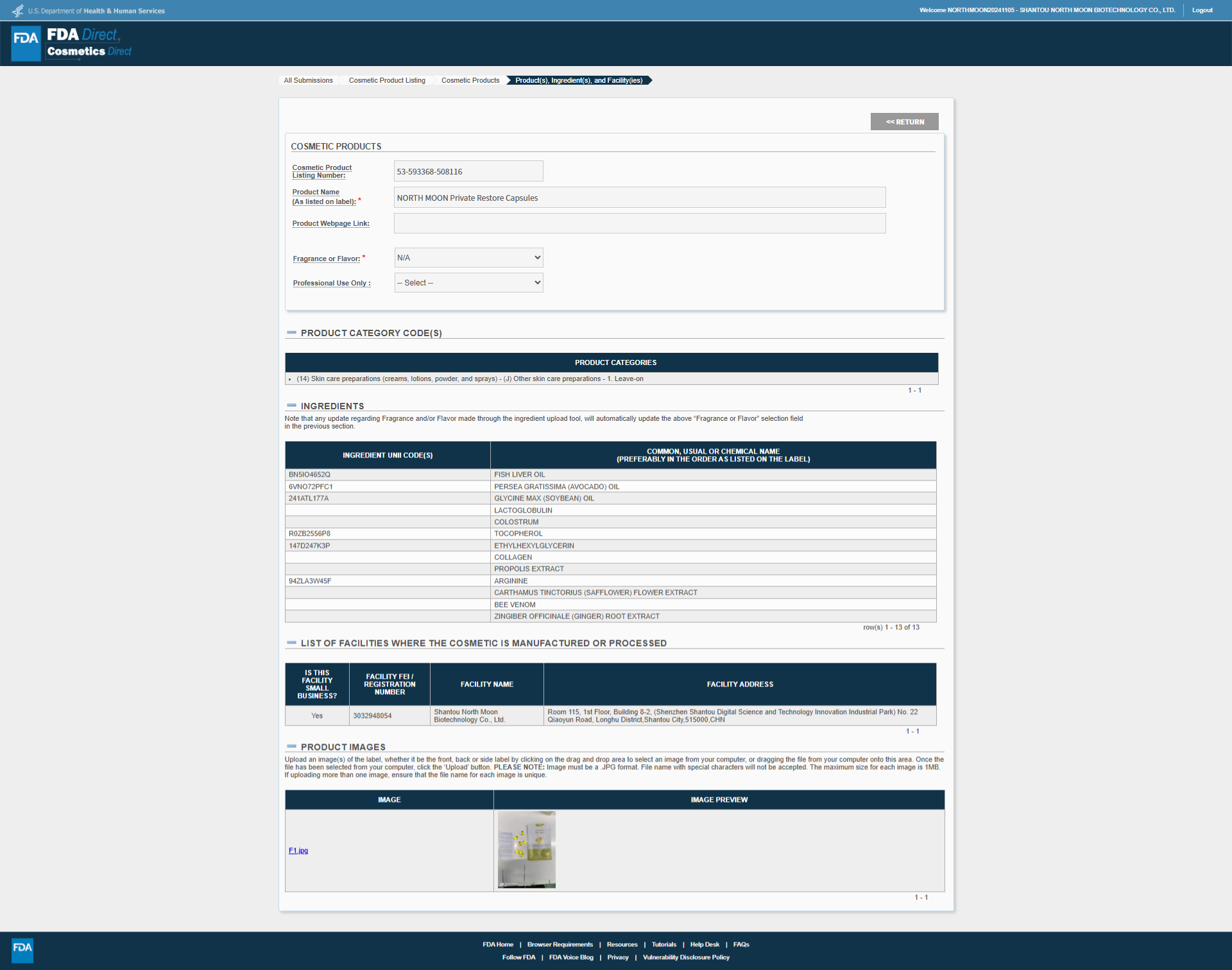
Task: Open the F1.jpg image link
Action: click(298, 851)
